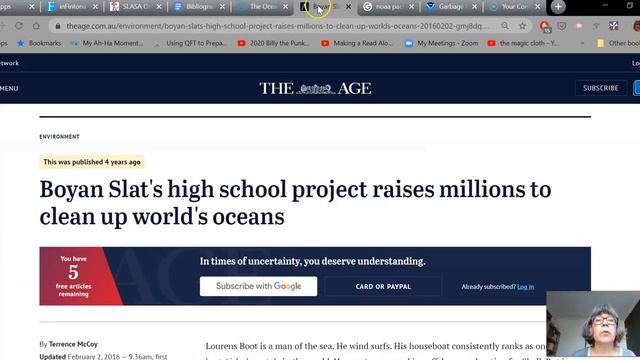Image resolution: width=640 pixels, height=360 pixels.
Task: Open author Terrence McCoy's page
Action: pos(73,344)
